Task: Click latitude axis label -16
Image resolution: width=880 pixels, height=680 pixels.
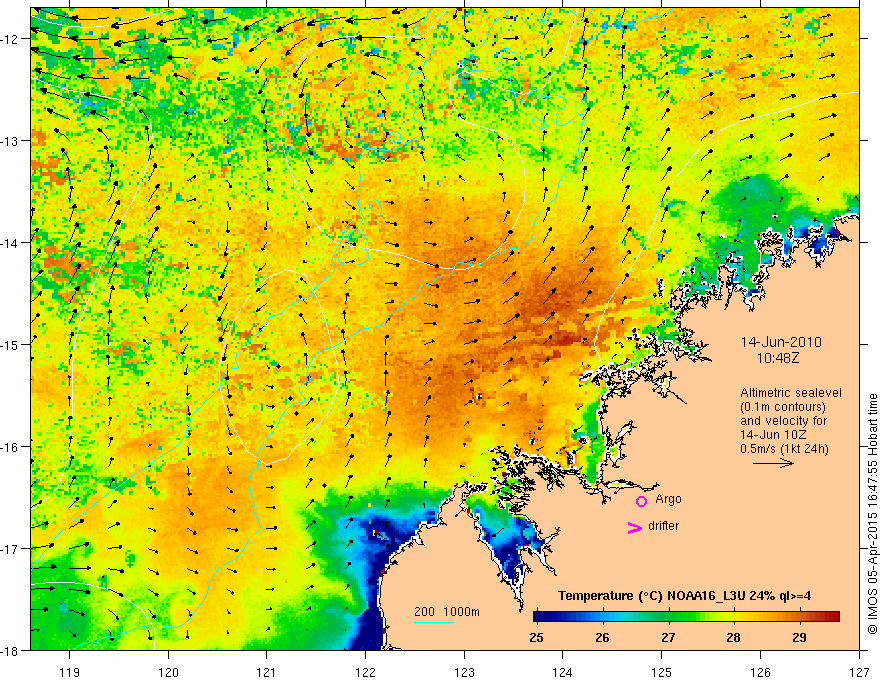Action: pyautogui.click(x=11, y=447)
